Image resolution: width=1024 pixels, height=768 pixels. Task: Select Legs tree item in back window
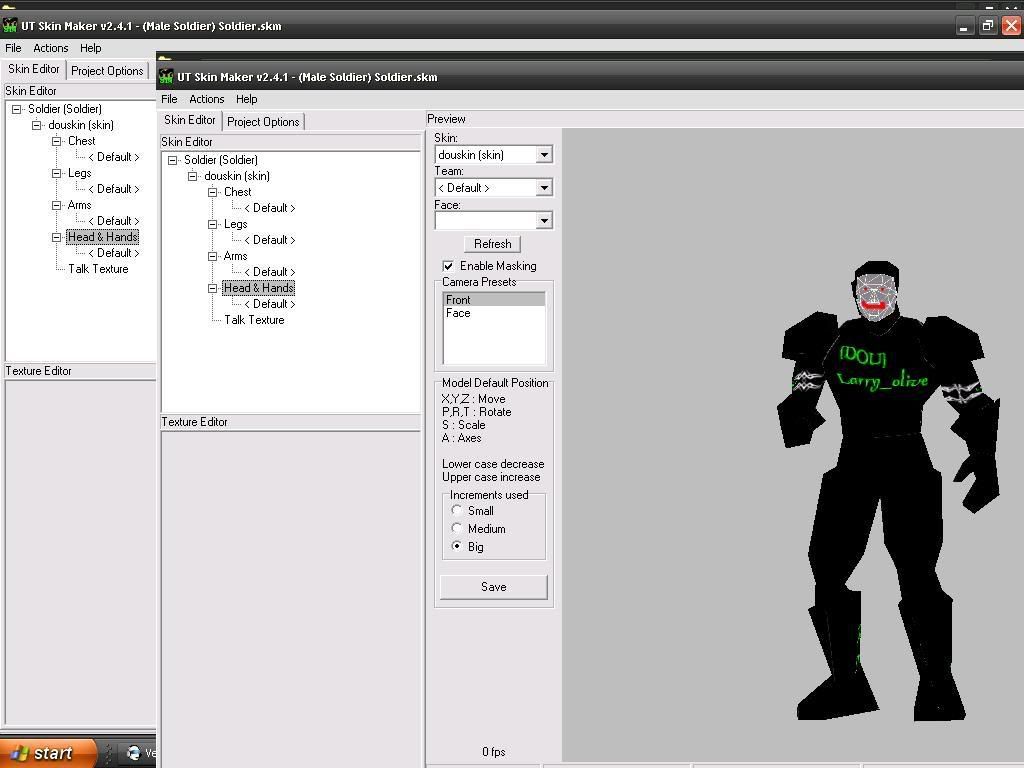(79, 173)
